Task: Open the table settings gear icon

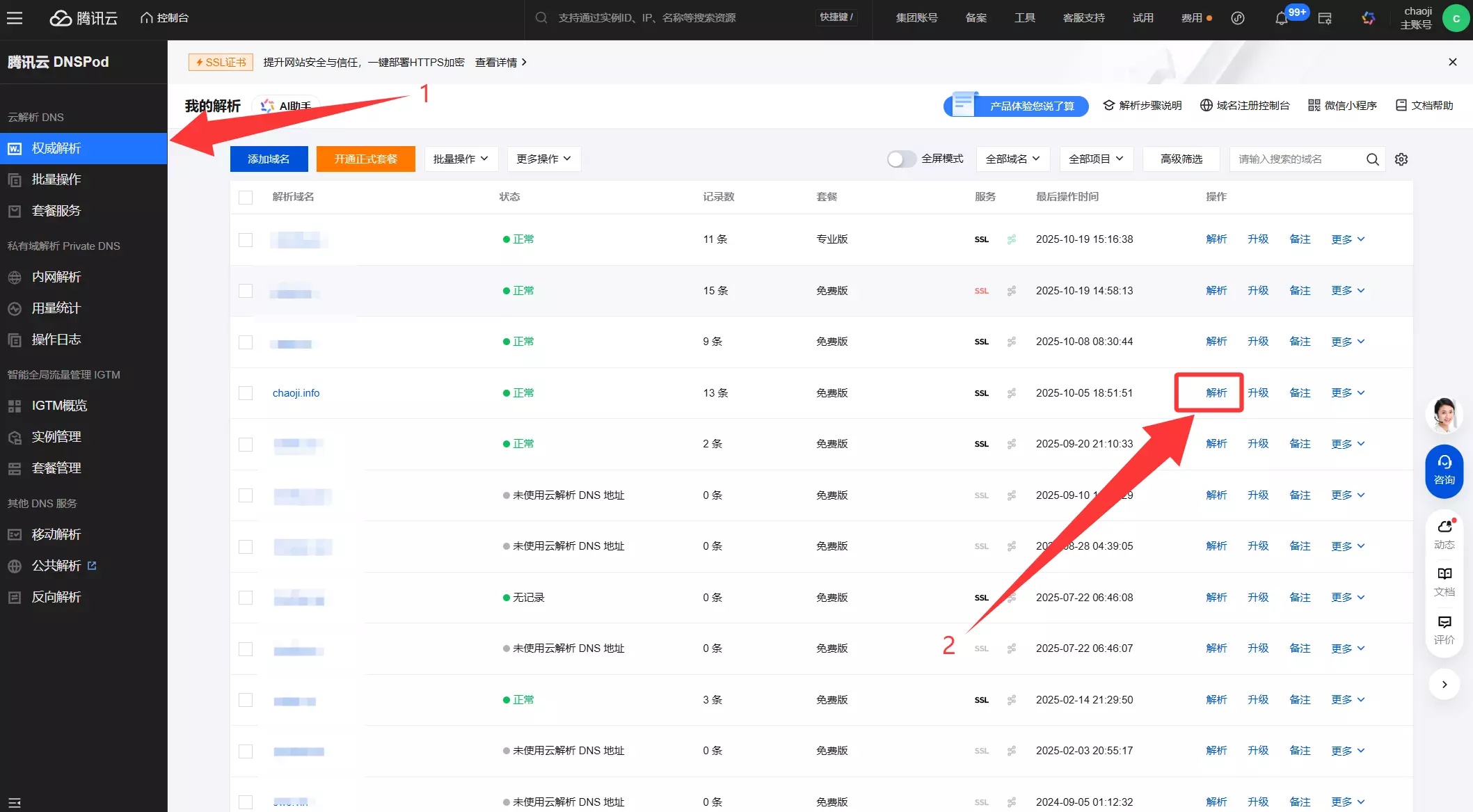Action: click(1401, 159)
